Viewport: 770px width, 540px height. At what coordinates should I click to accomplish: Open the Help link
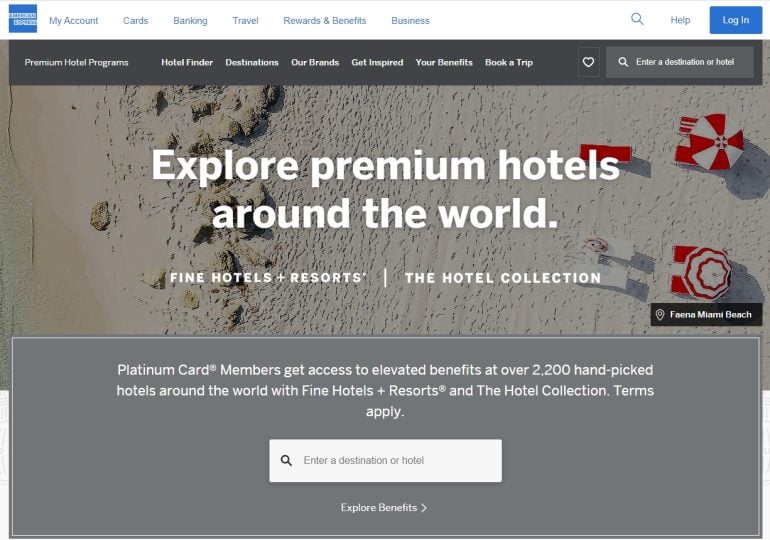click(x=680, y=20)
